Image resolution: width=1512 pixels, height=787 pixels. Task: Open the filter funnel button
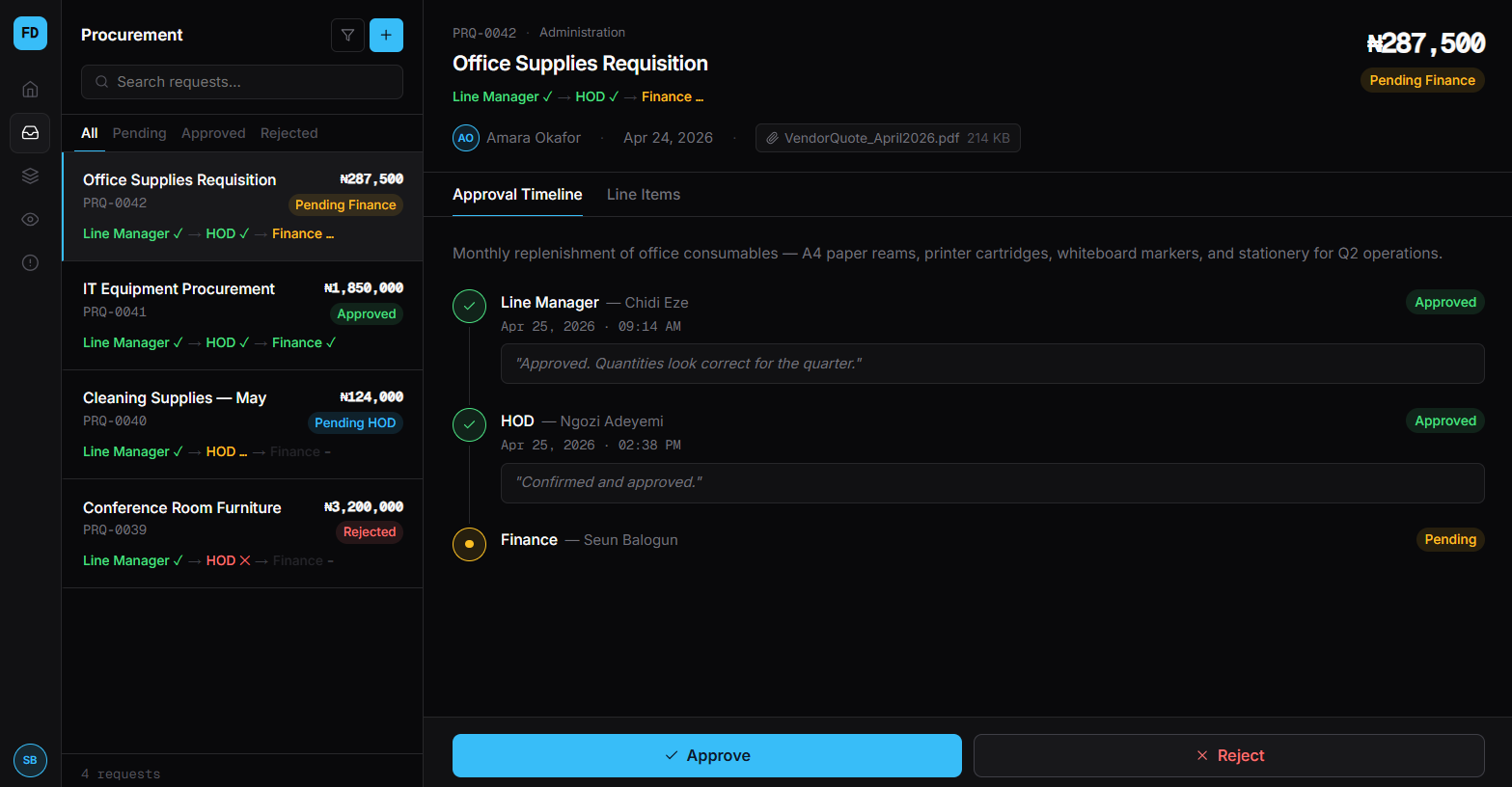tap(347, 35)
